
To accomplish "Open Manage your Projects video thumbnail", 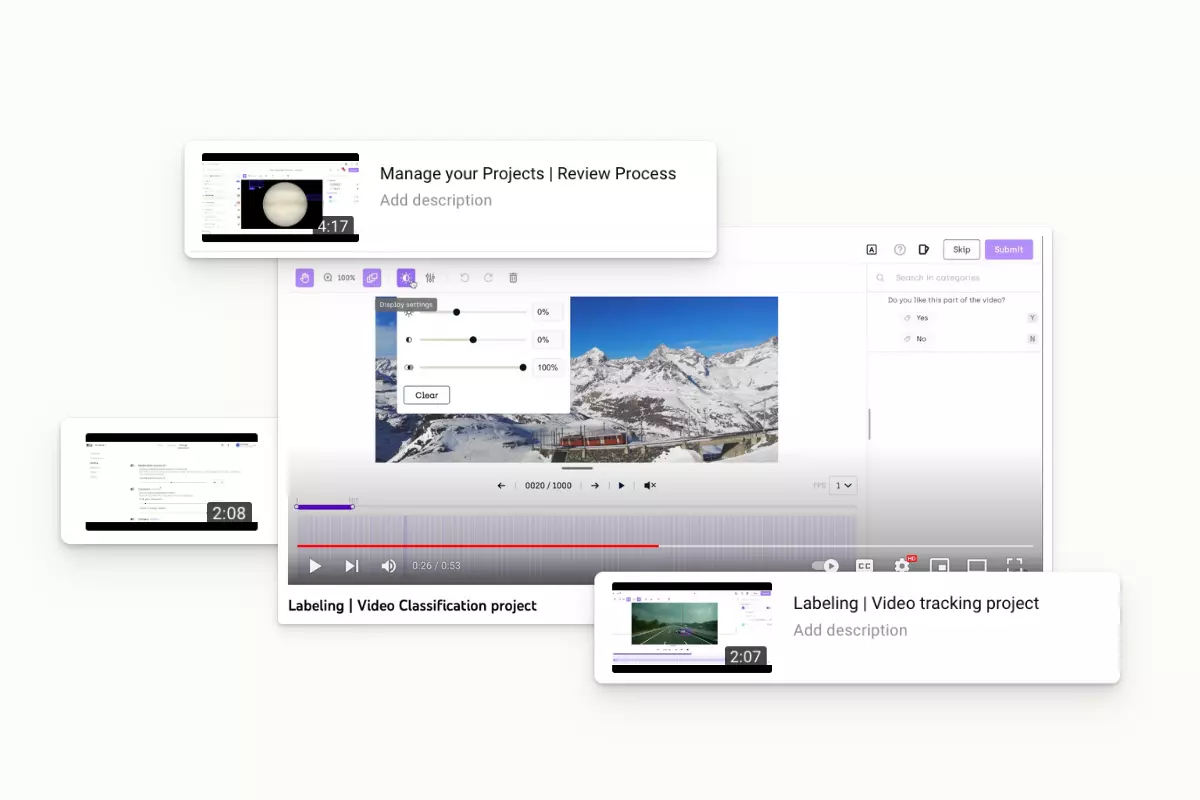I will pos(280,198).
